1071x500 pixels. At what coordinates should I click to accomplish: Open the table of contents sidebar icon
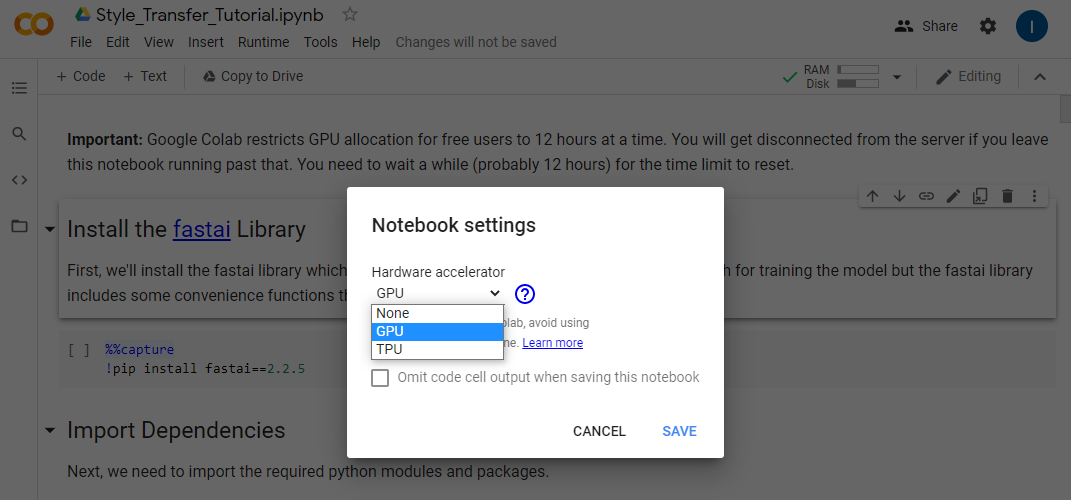coord(19,88)
